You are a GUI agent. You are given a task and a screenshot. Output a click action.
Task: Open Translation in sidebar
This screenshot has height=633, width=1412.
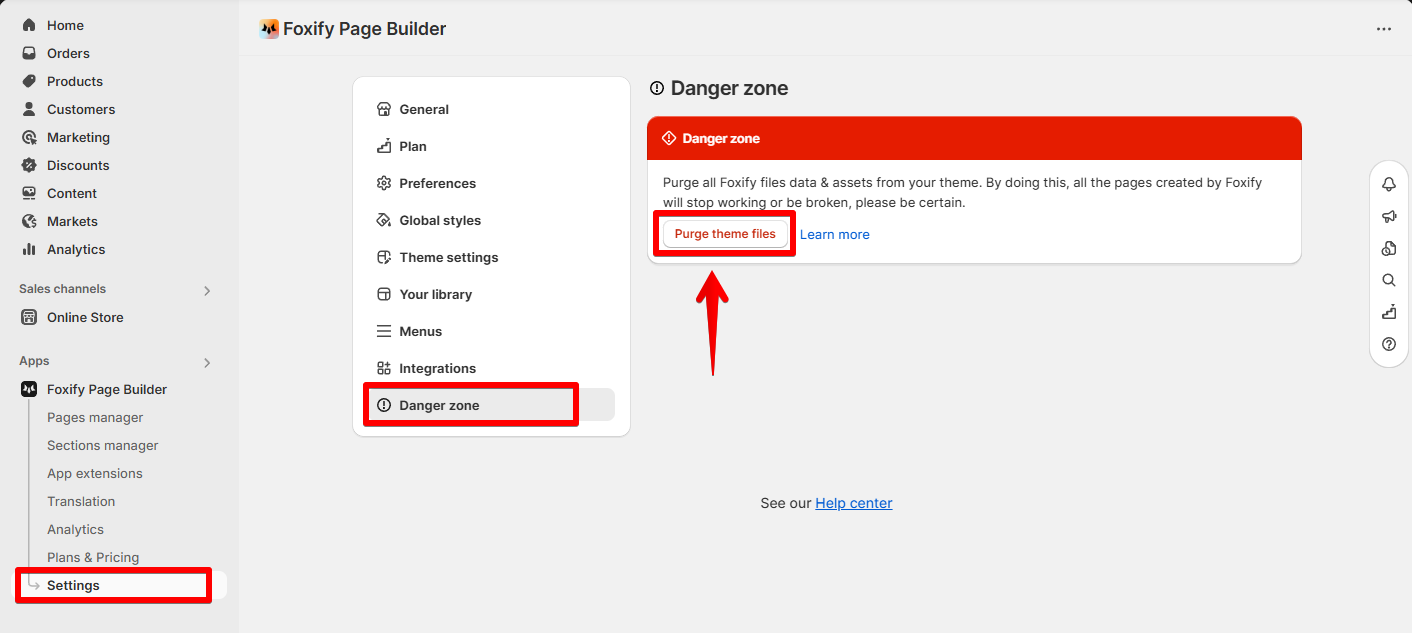[x=81, y=501]
